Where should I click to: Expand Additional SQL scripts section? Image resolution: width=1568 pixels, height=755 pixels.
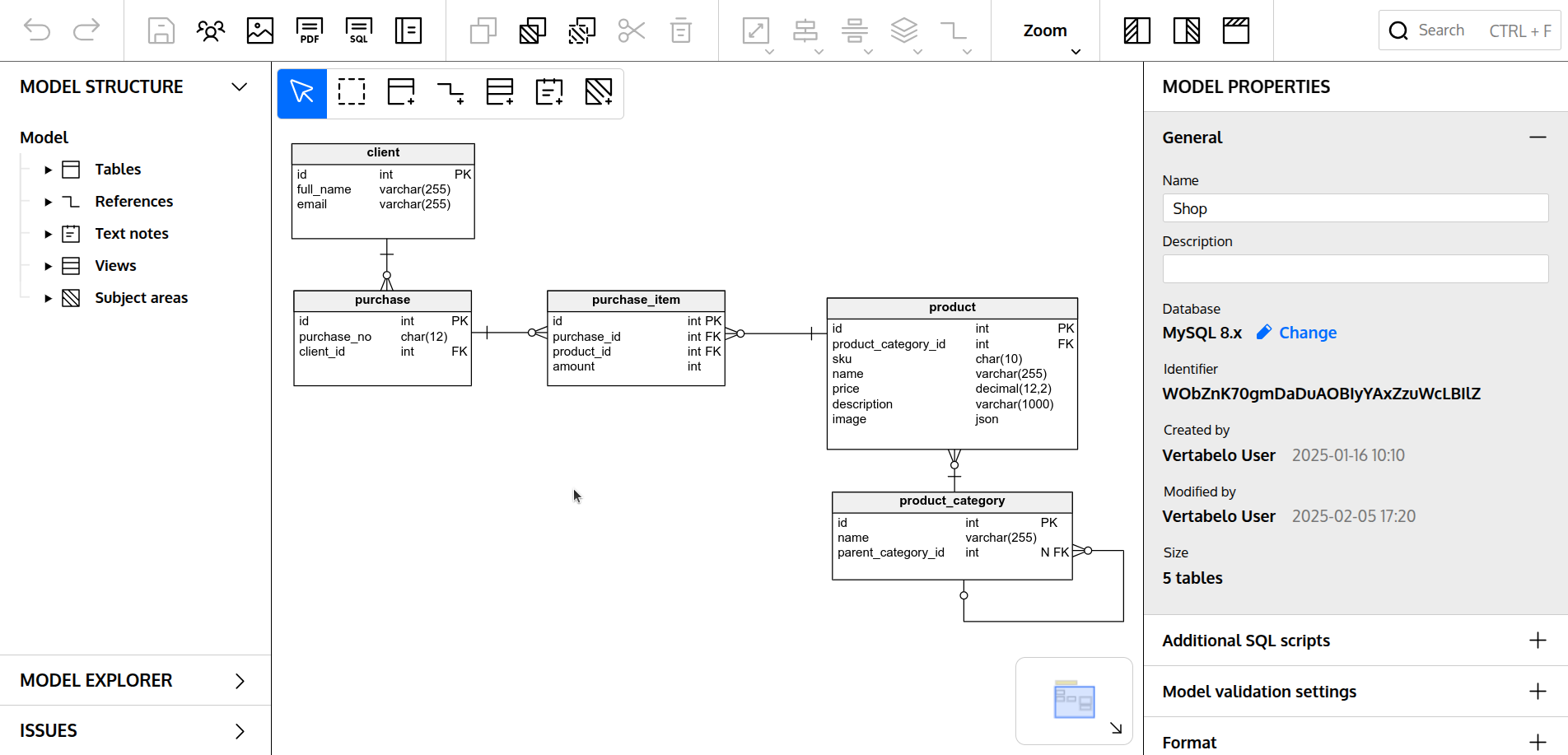pyautogui.click(x=1538, y=641)
